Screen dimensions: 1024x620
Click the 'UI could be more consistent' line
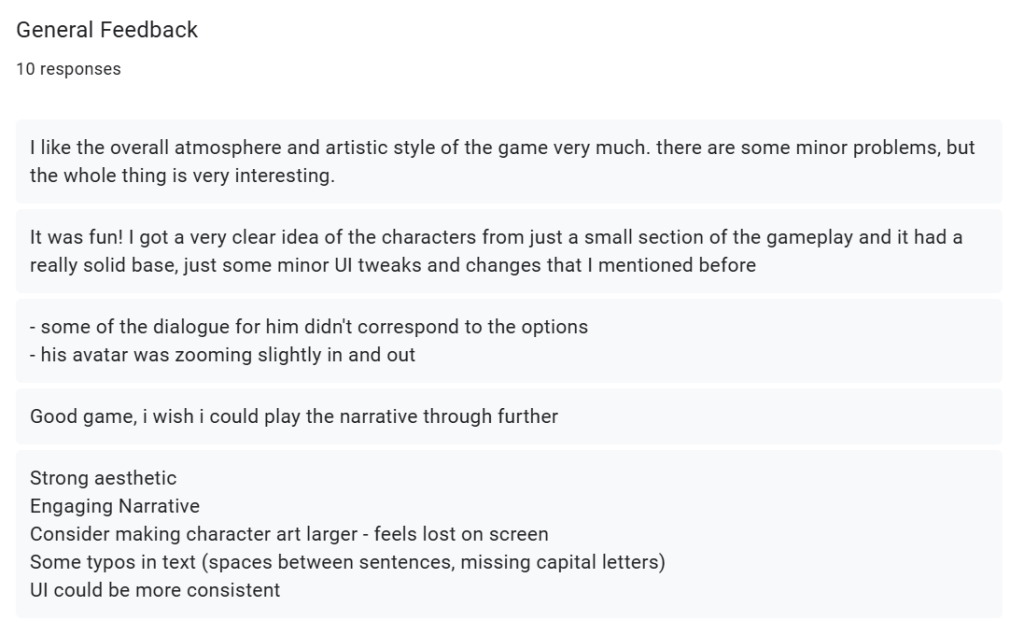point(155,591)
